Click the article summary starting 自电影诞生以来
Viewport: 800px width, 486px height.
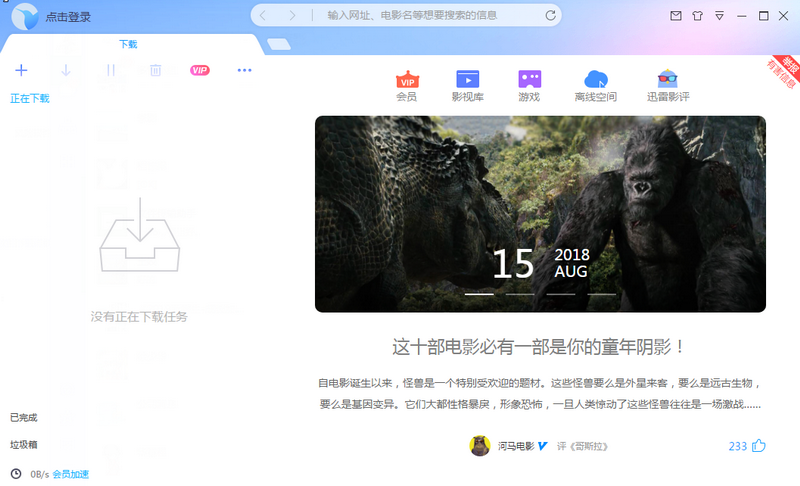coord(540,394)
